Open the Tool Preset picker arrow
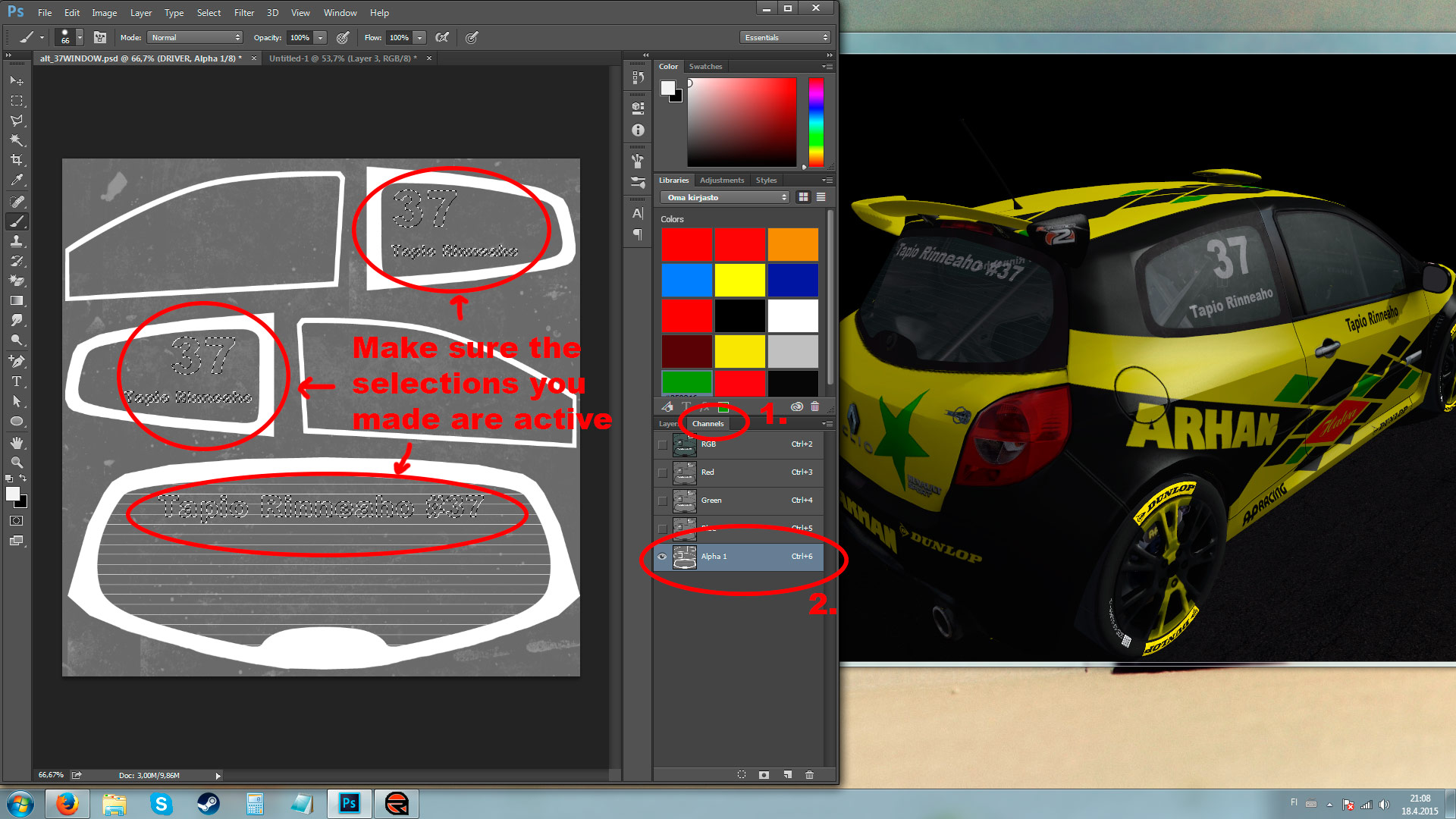 click(x=42, y=37)
